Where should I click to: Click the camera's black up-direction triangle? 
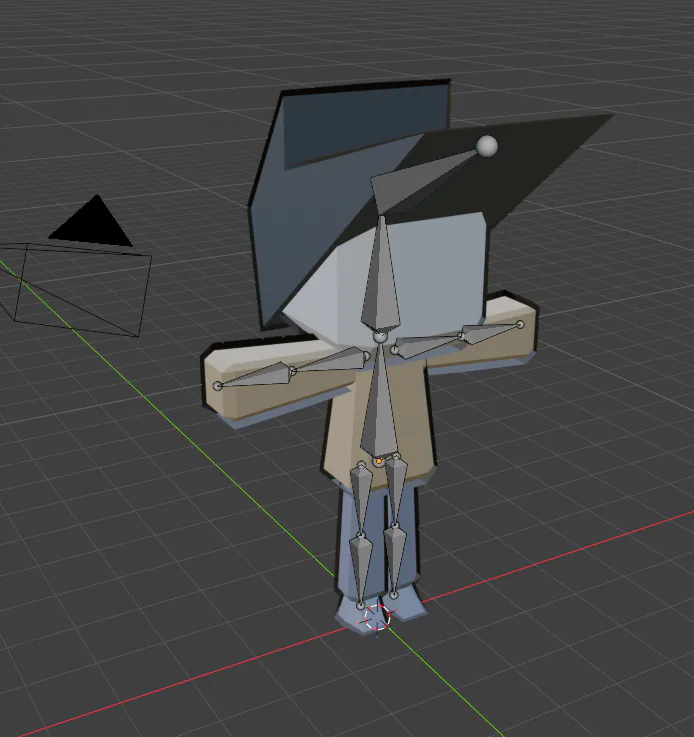(x=92, y=221)
